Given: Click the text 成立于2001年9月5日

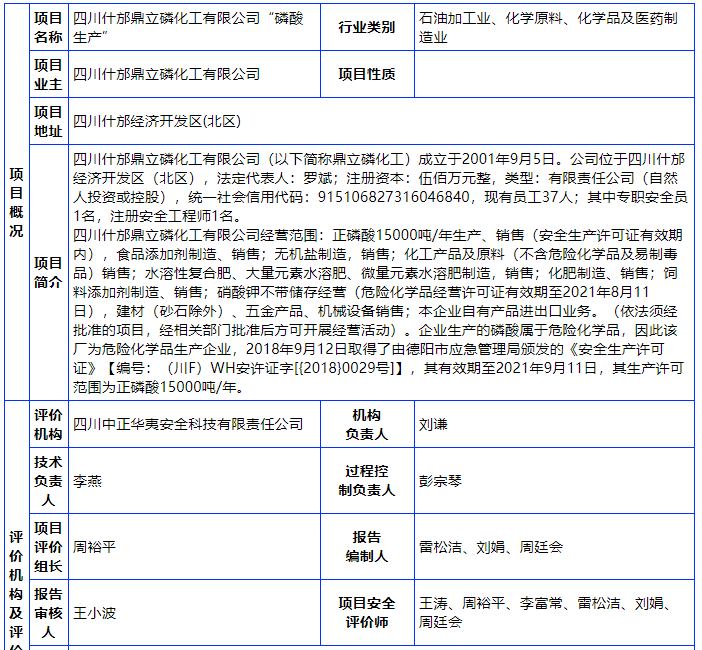Looking at the screenshot, I should [x=486, y=159].
